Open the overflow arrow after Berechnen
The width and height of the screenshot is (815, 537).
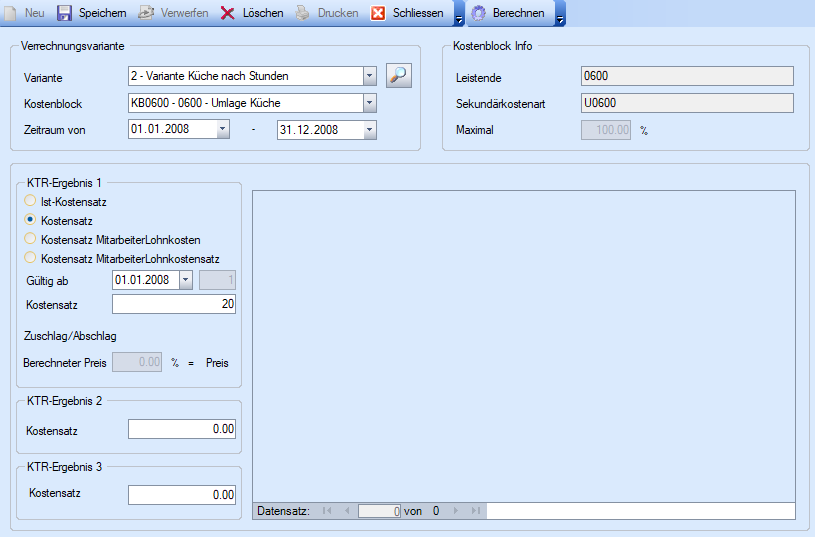coord(559,18)
